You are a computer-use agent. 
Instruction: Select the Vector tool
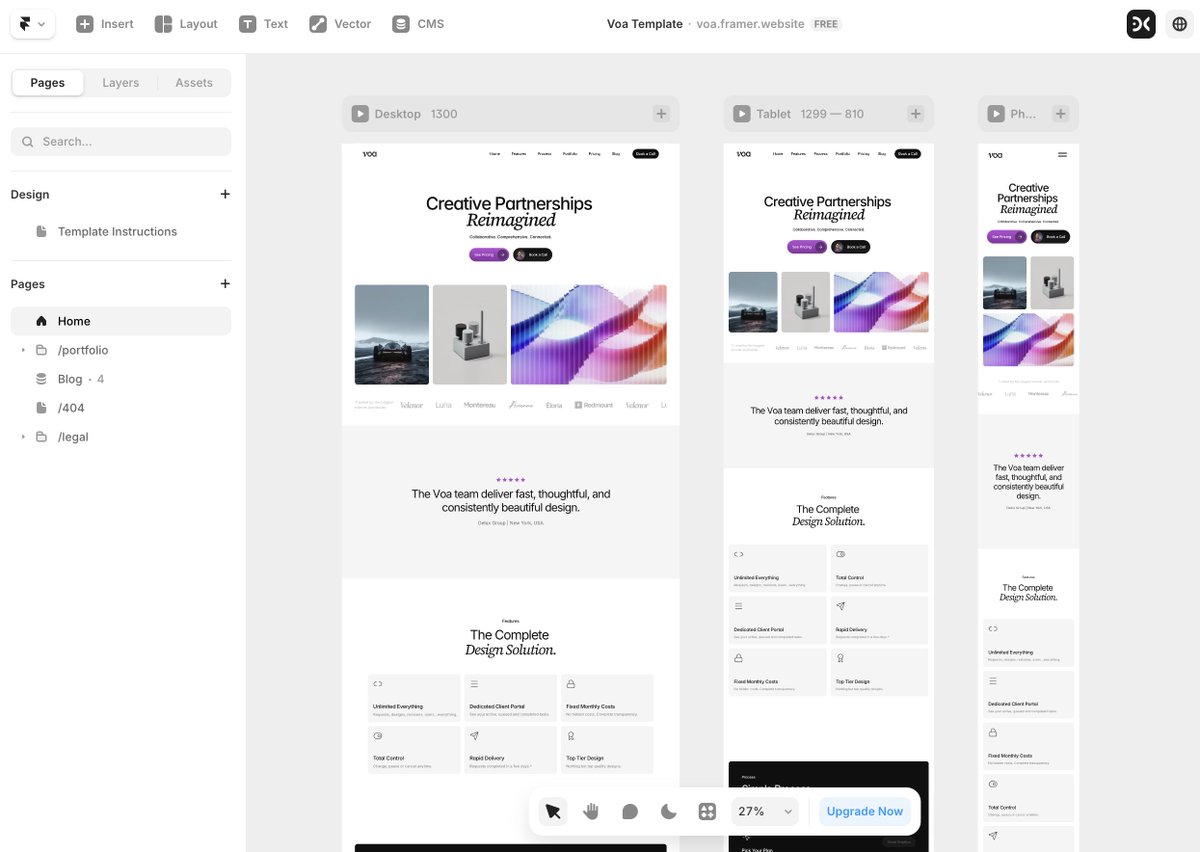point(340,24)
